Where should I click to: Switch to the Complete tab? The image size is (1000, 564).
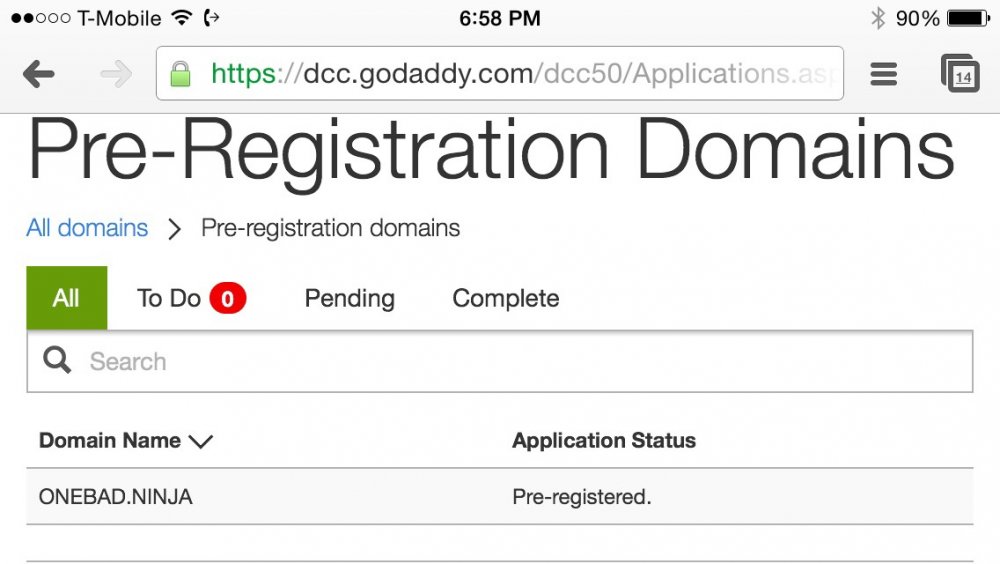(505, 298)
